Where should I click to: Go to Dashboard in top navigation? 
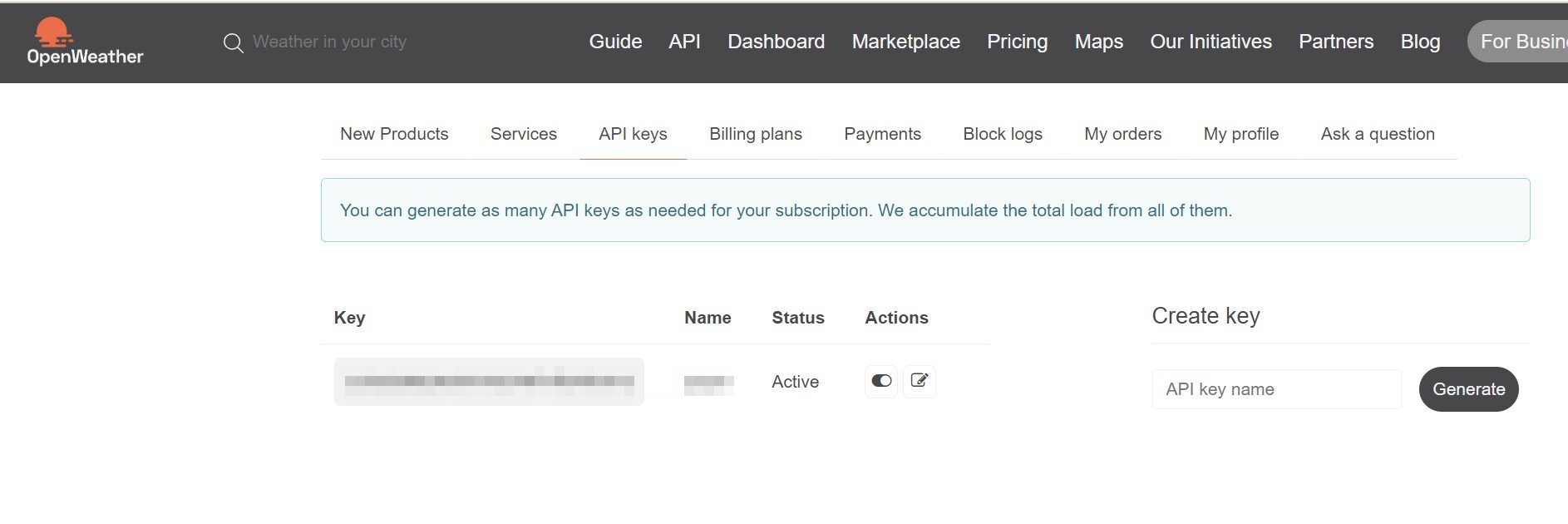(776, 42)
